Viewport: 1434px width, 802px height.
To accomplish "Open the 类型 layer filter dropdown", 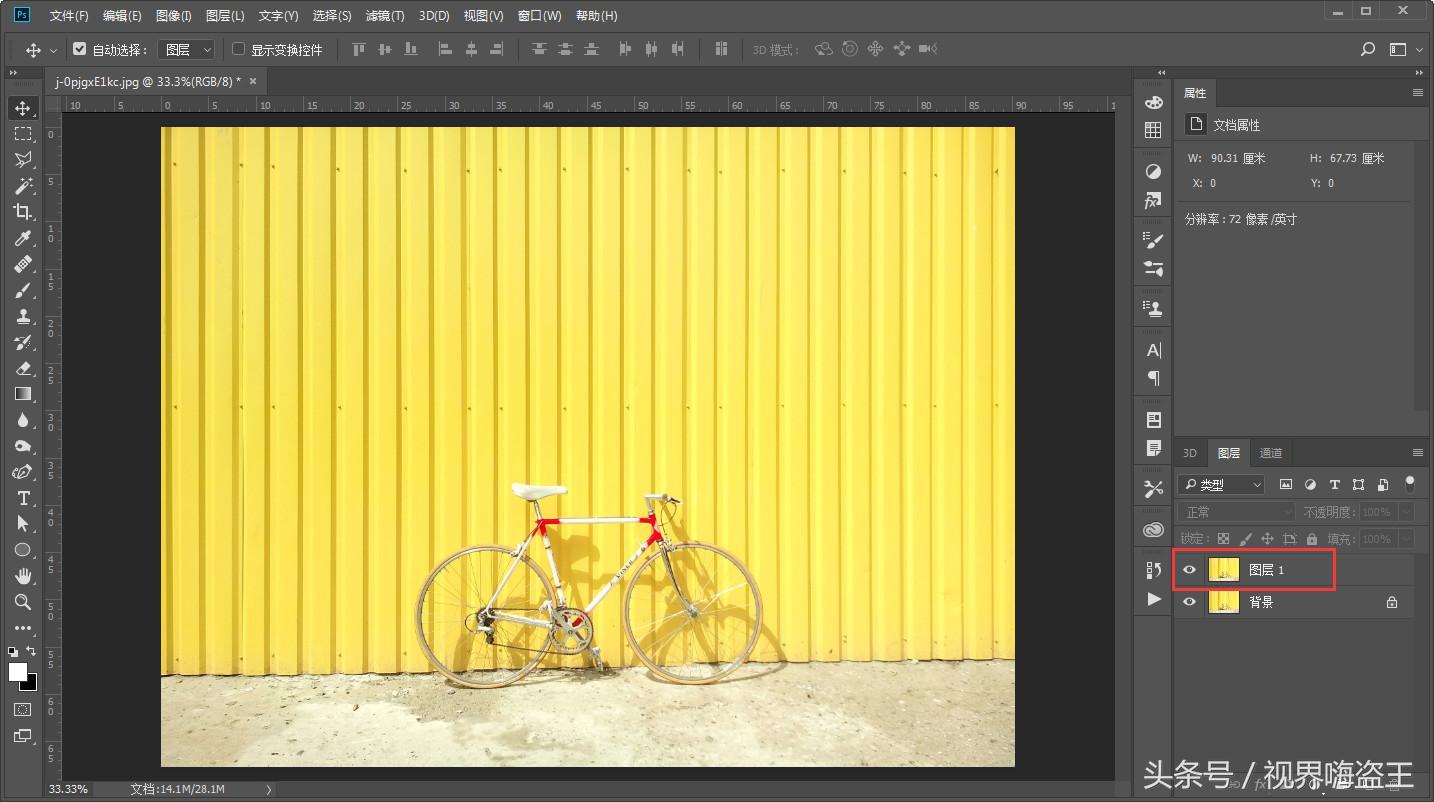I will tap(1221, 485).
